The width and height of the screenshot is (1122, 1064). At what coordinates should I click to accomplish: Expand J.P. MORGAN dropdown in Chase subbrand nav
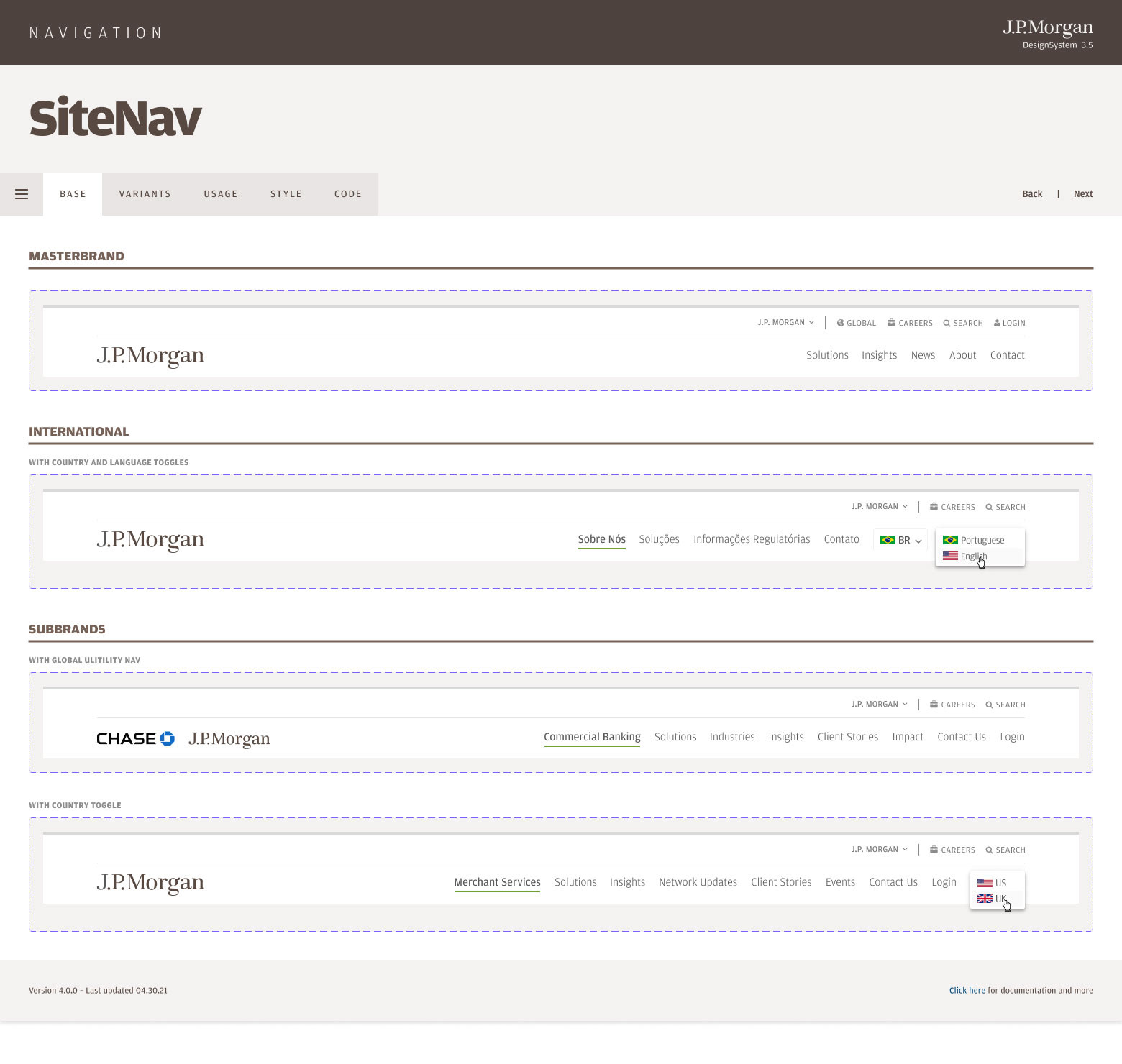coord(880,705)
